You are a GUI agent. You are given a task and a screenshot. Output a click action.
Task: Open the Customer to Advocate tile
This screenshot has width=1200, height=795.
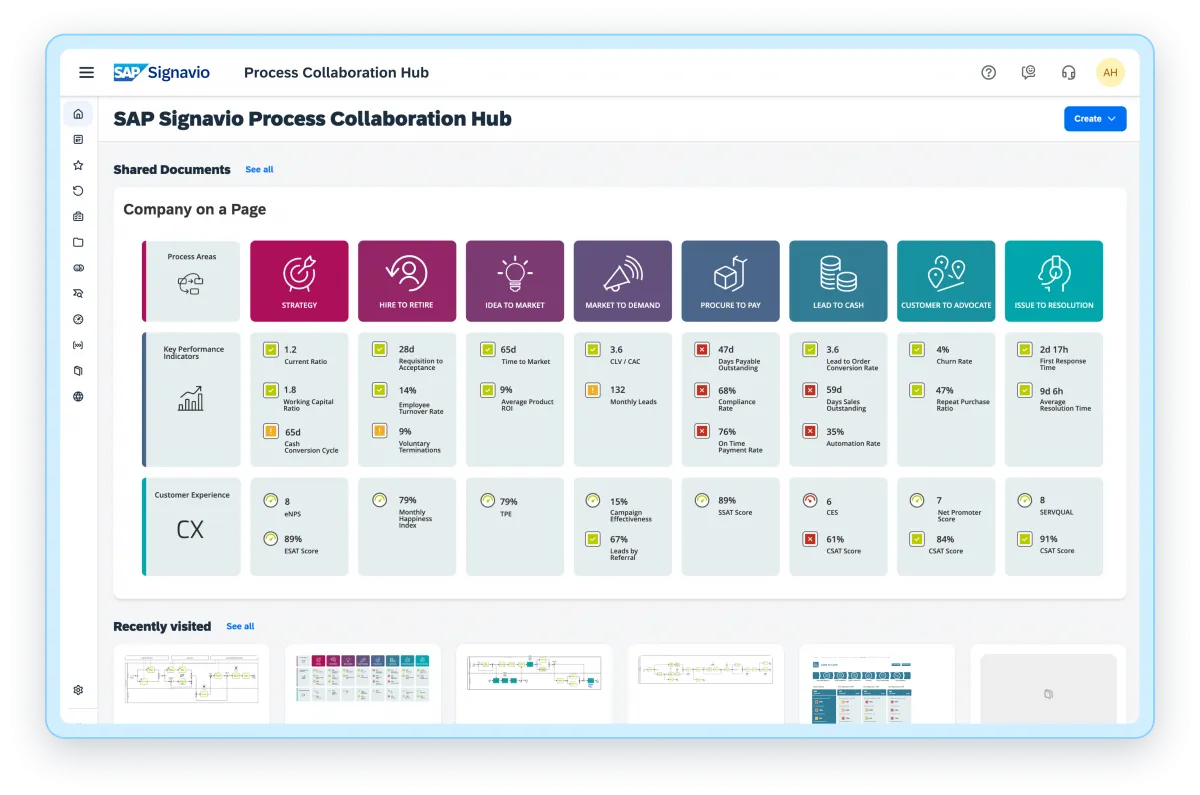pyautogui.click(x=946, y=281)
